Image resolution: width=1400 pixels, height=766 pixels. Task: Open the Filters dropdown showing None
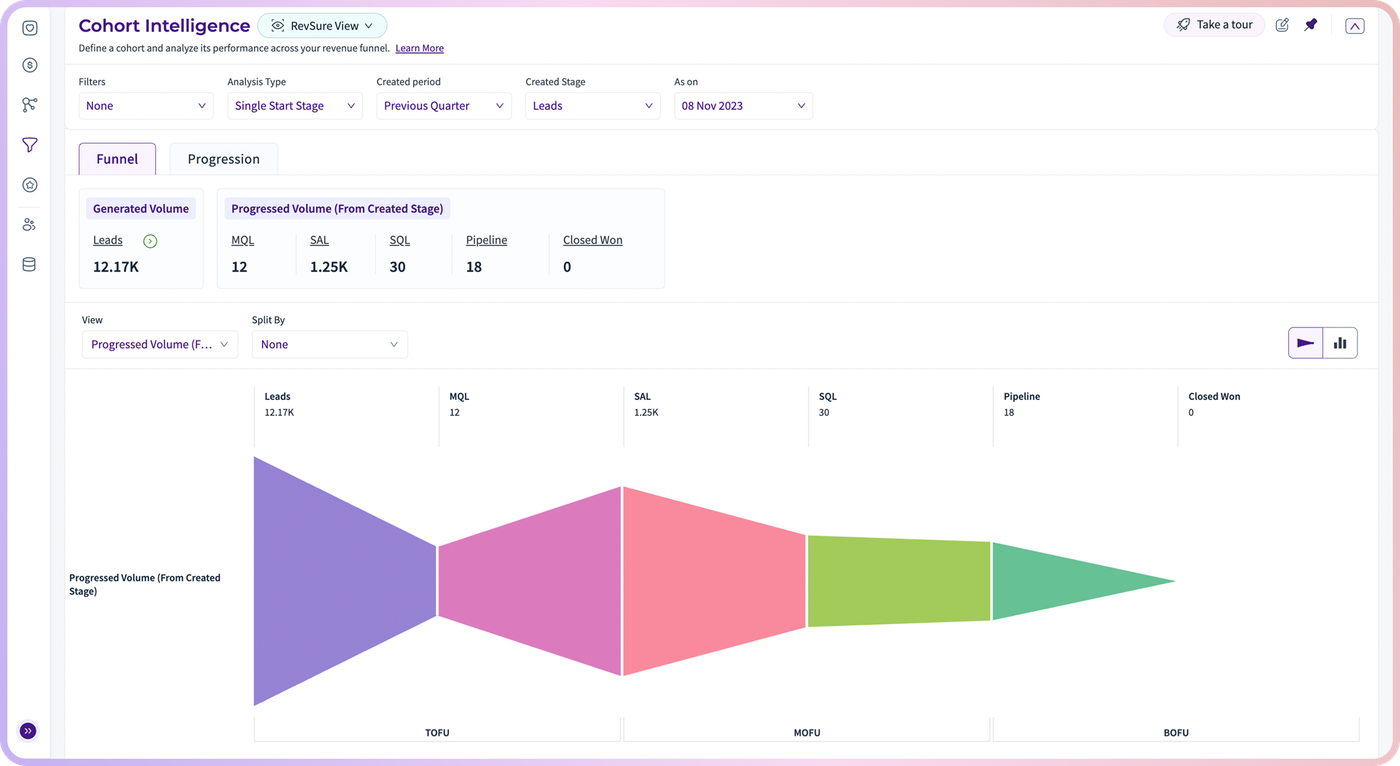click(146, 106)
